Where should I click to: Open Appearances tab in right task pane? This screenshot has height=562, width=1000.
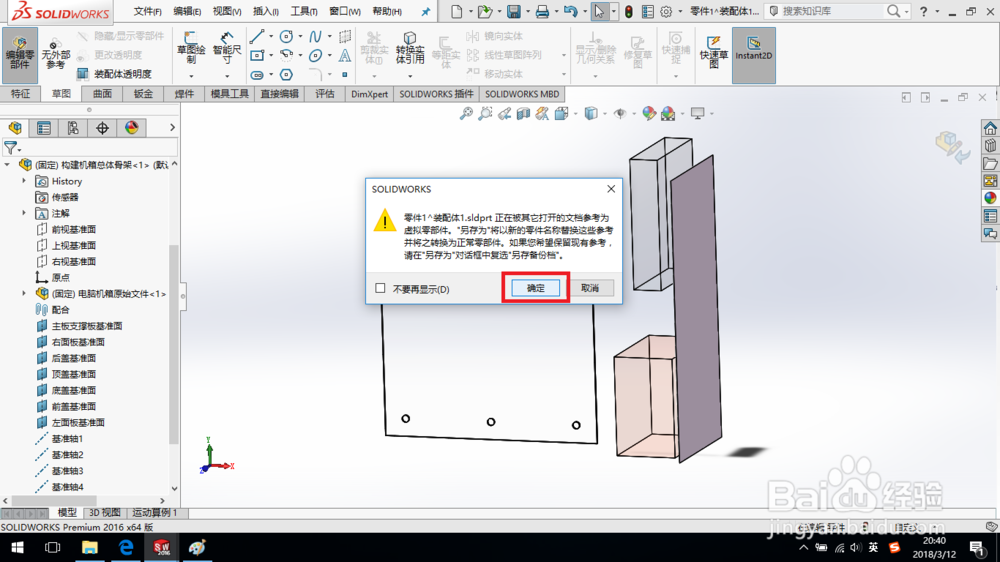point(990,198)
